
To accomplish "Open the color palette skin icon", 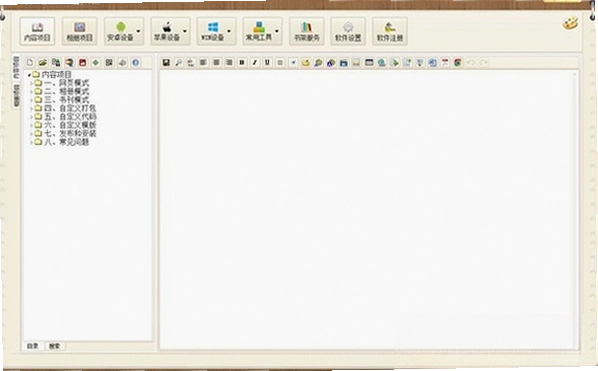I will click(x=570, y=24).
